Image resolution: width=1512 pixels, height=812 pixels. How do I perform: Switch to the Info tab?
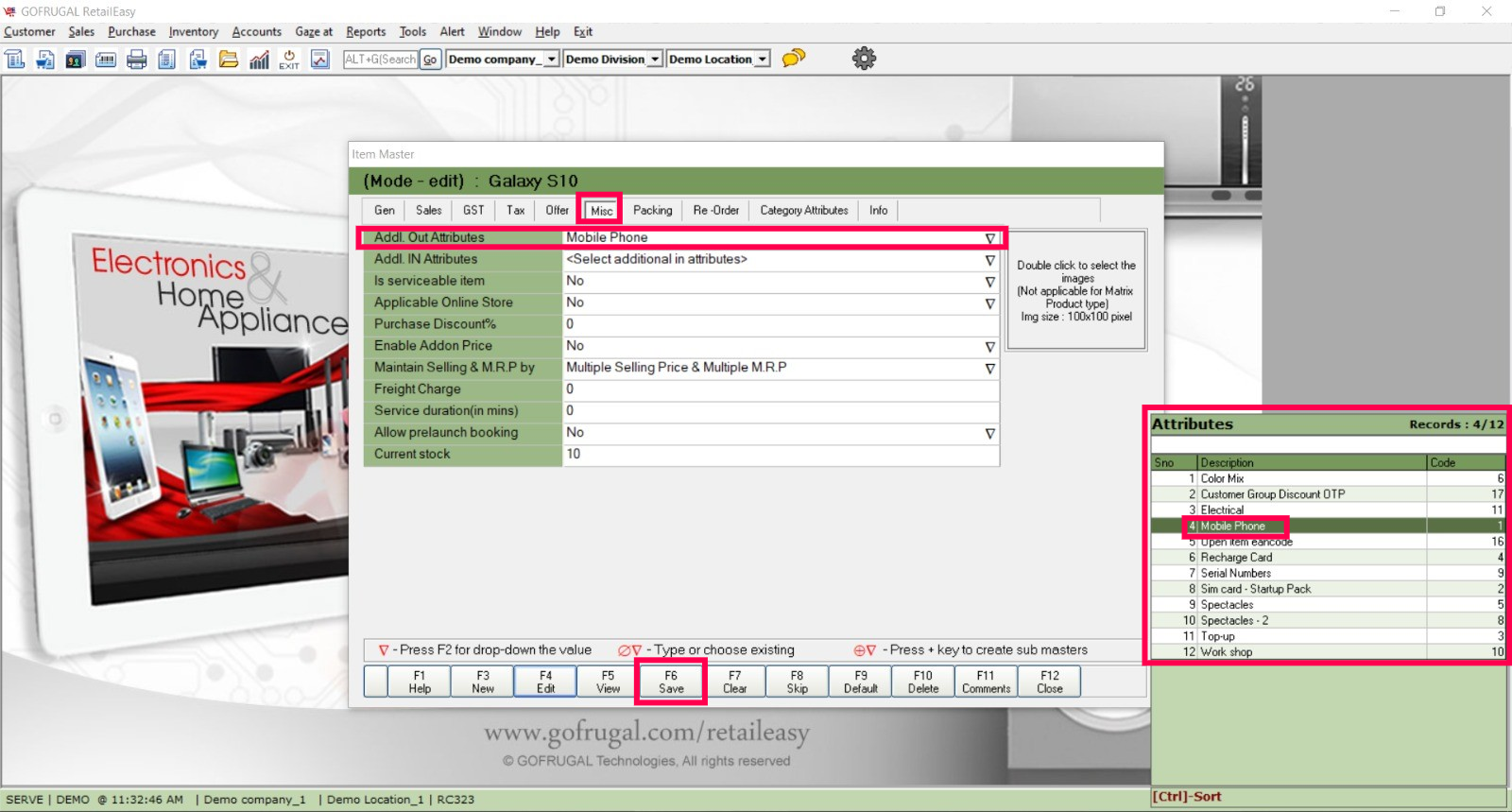click(879, 211)
